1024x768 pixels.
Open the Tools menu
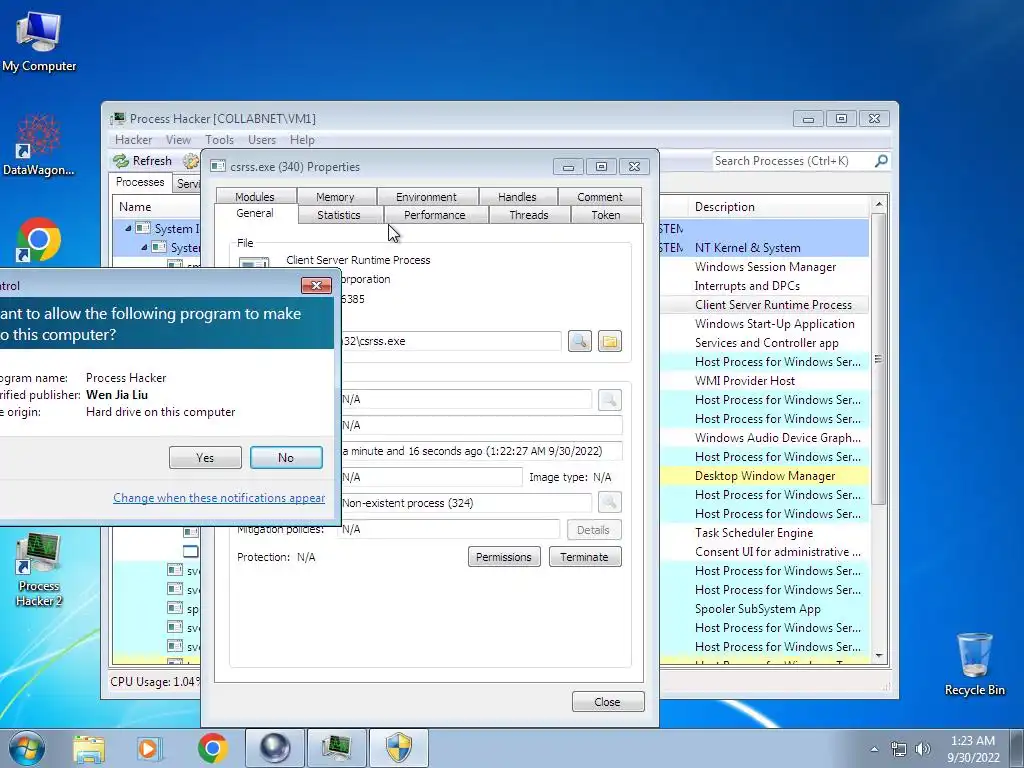pyautogui.click(x=219, y=140)
